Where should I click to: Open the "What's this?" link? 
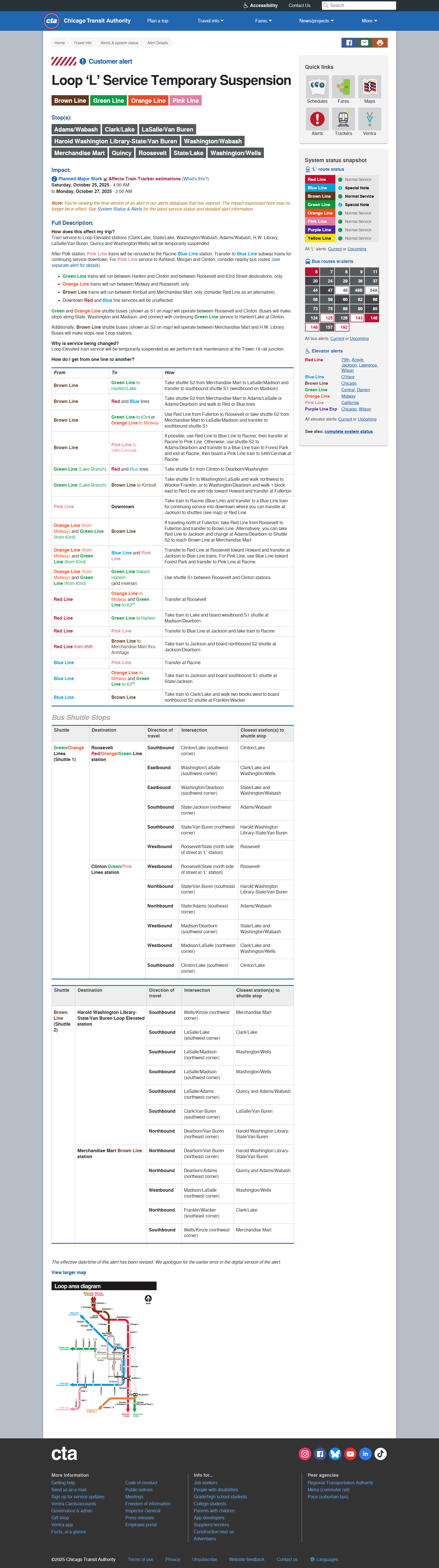pyautogui.click(x=196, y=179)
